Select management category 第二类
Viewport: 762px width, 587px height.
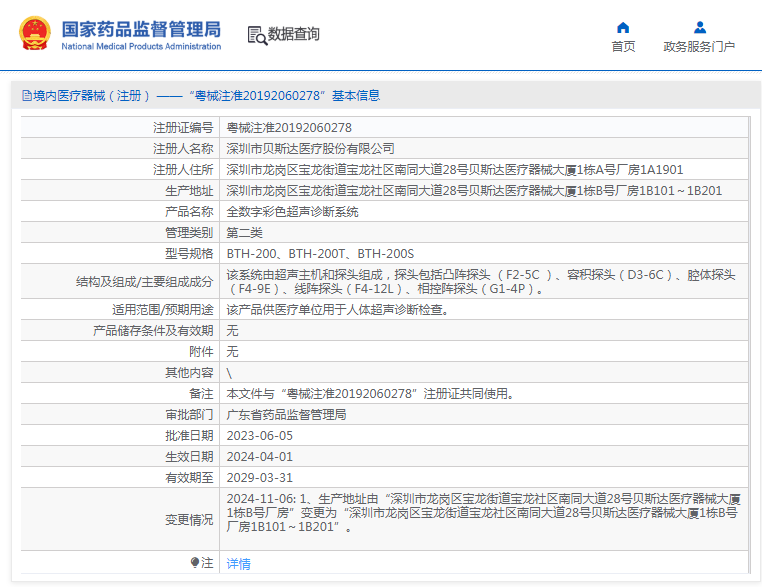(244, 233)
